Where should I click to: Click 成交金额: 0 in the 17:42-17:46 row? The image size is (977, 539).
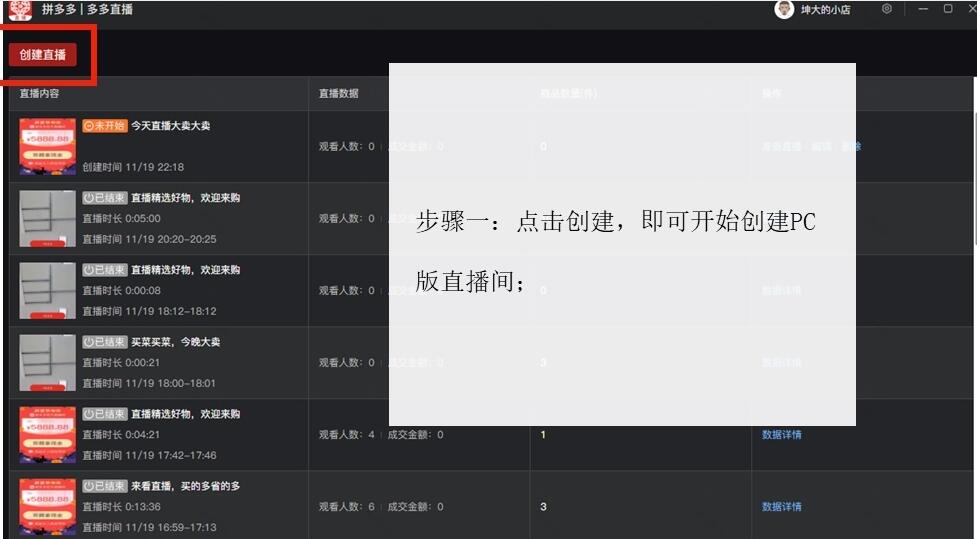pyautogui.click(x=416, y=435)
